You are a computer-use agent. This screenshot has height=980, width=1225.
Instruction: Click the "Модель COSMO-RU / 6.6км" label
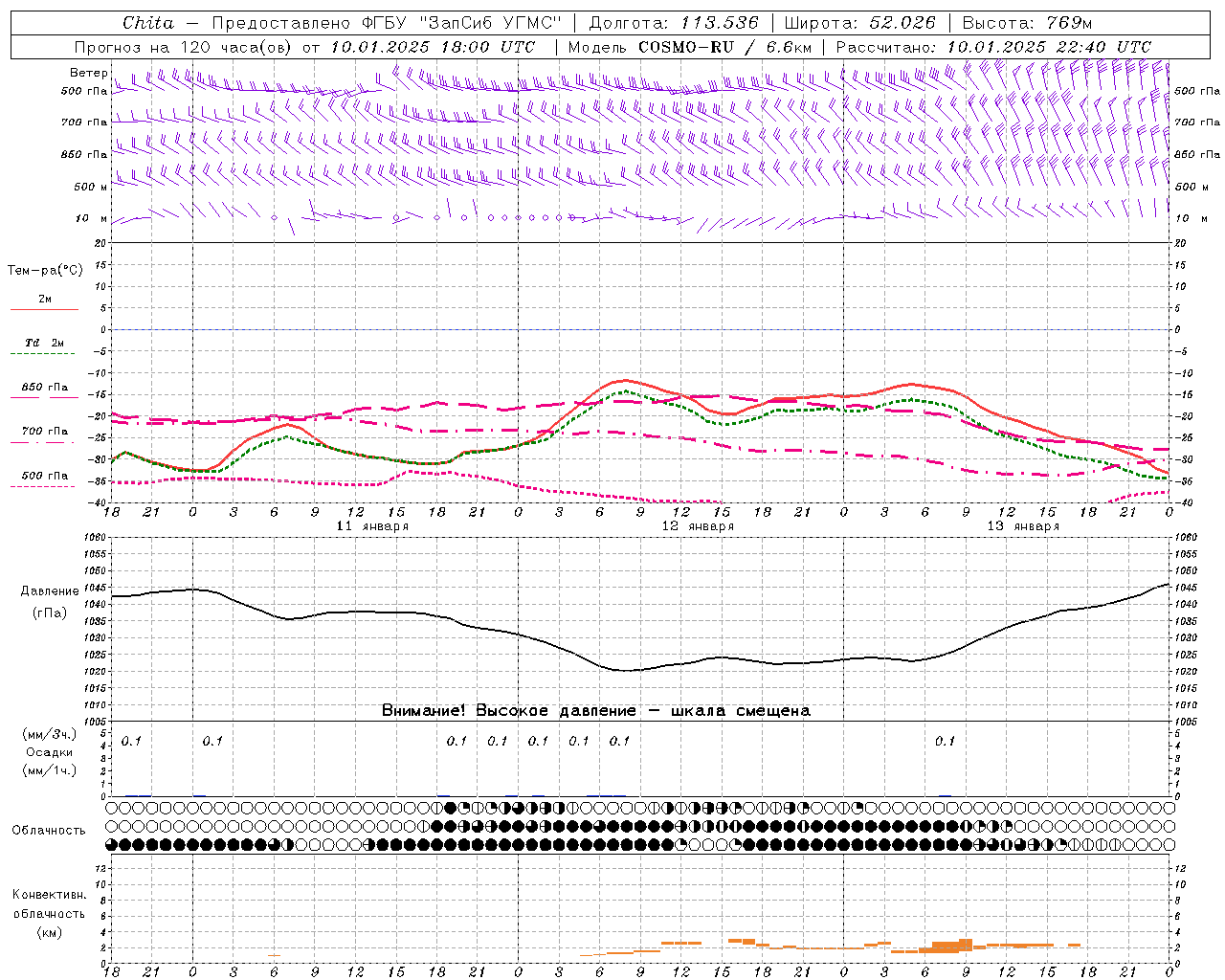pyautogui.click(x=690, y=47)
